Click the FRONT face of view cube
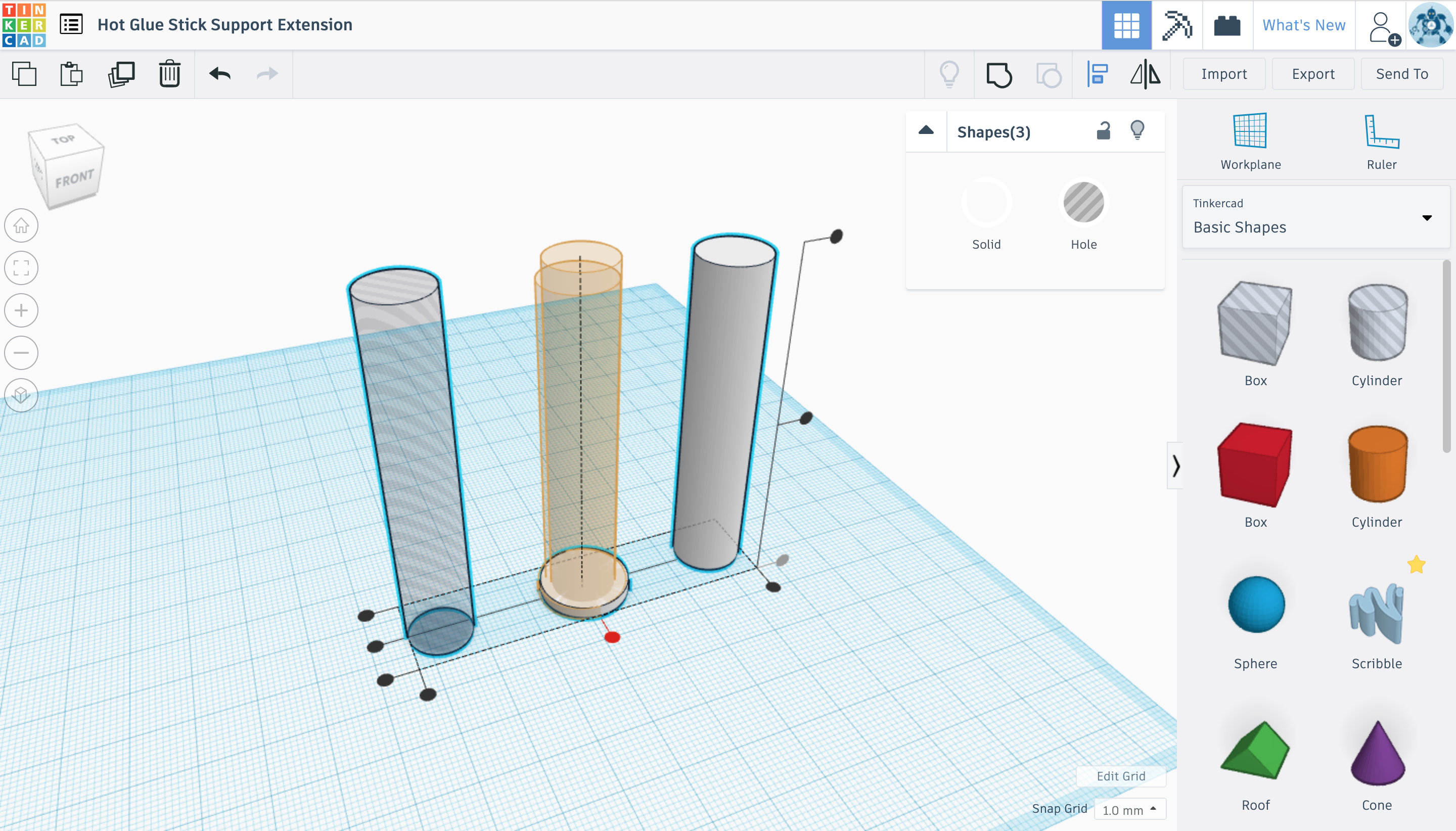Screen dimensions: 1456x831 click(x=74, y=180)
